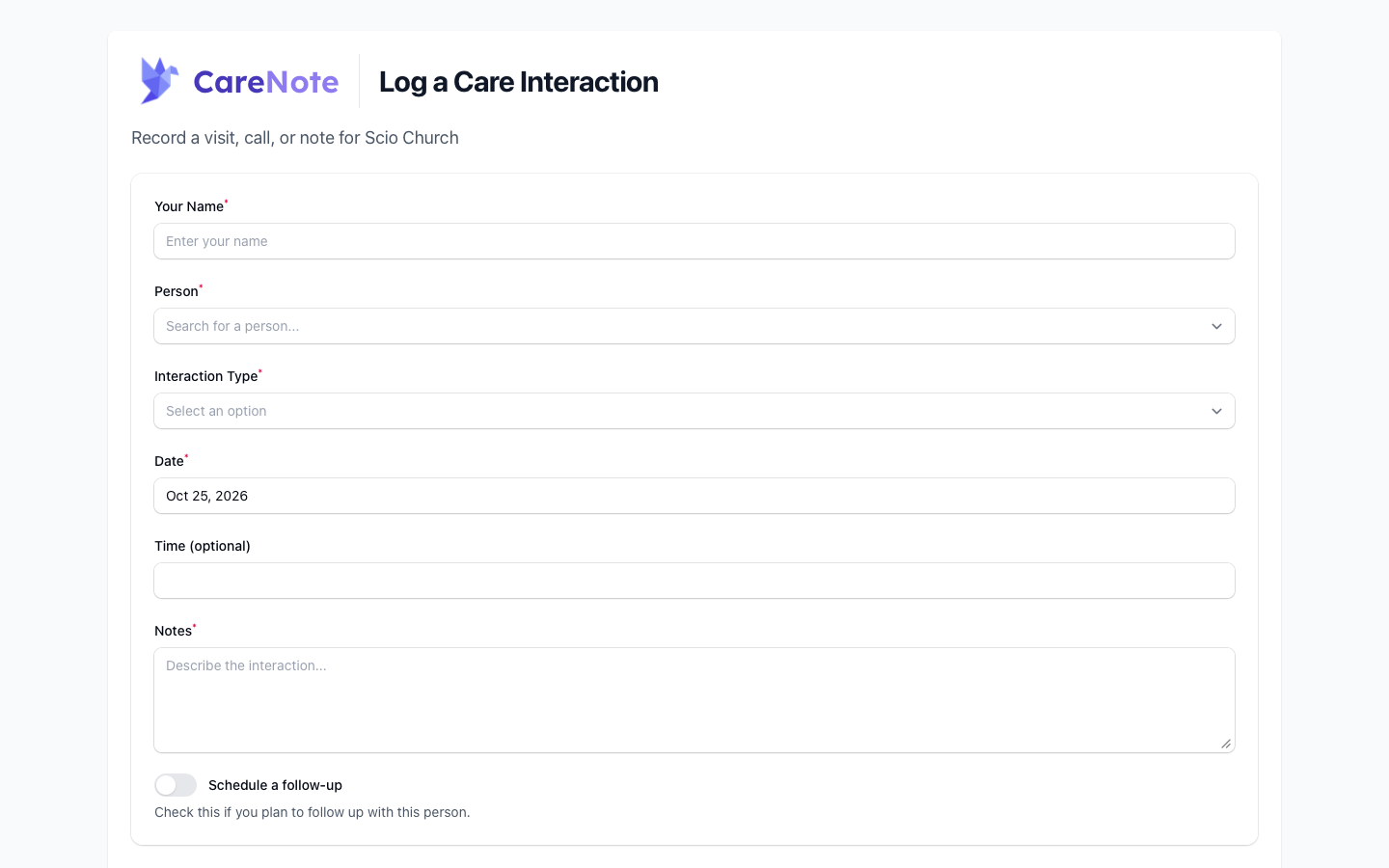The width and height of the screenshot is (1389, 868).
Task: Click the Time (optional) label
Action: [203, 546]
